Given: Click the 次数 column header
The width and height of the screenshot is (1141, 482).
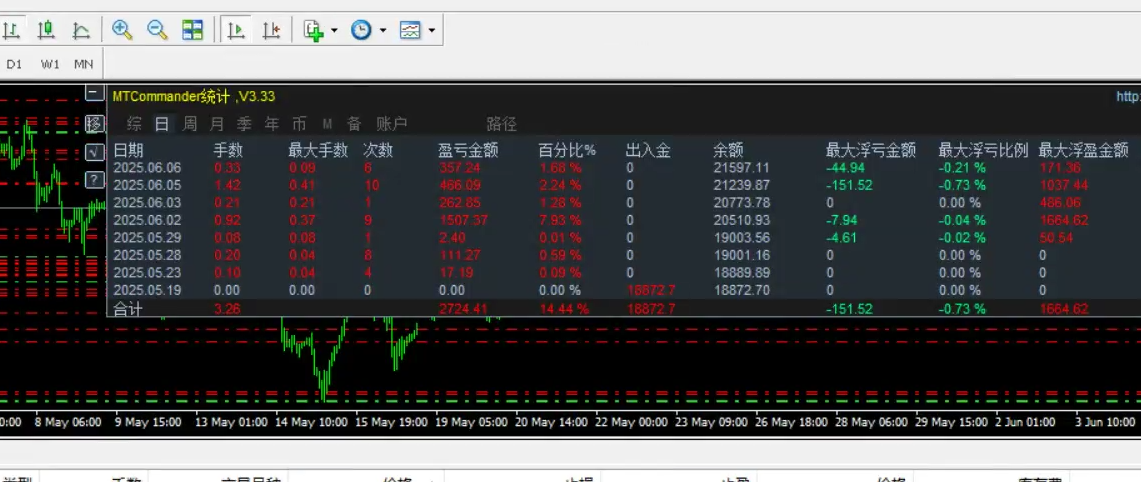Looking at the screenshot, I should 378,151.
